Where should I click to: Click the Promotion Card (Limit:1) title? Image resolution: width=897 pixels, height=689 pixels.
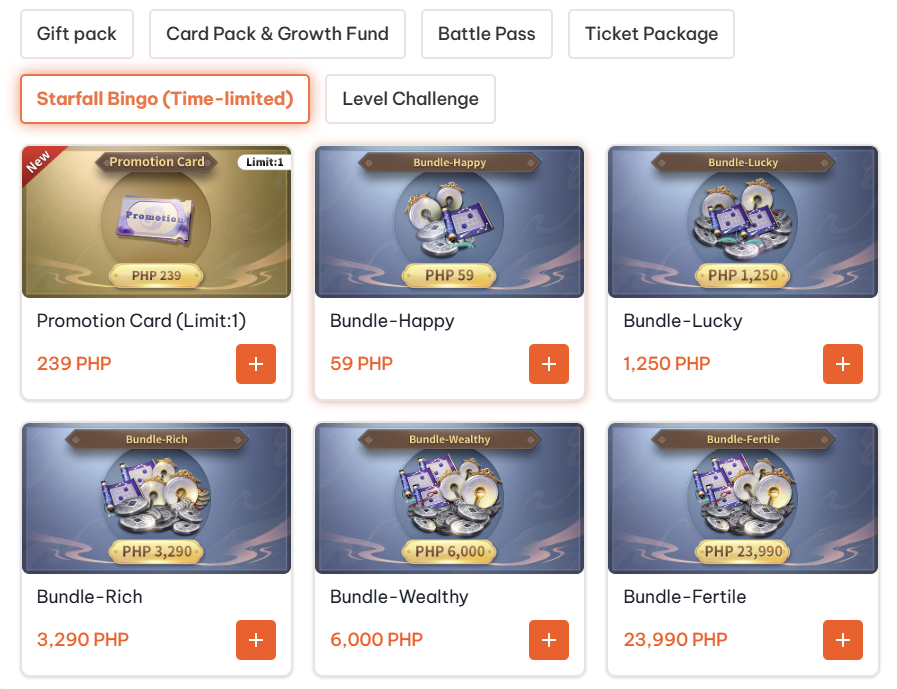[141, 321]
